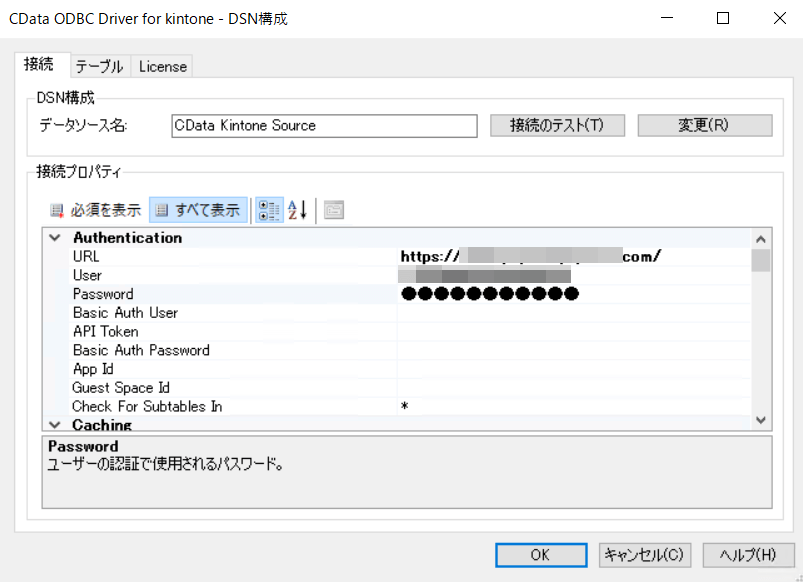Click the Basic Auth Password value cell
803x582 pixels.
(x=574, y=350)
